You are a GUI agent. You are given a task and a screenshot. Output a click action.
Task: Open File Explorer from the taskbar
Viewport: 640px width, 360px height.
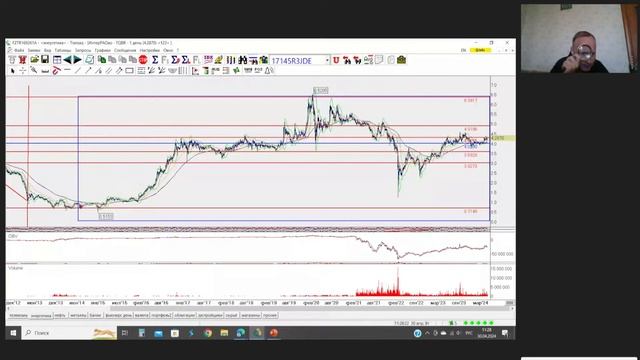point(224,333)
